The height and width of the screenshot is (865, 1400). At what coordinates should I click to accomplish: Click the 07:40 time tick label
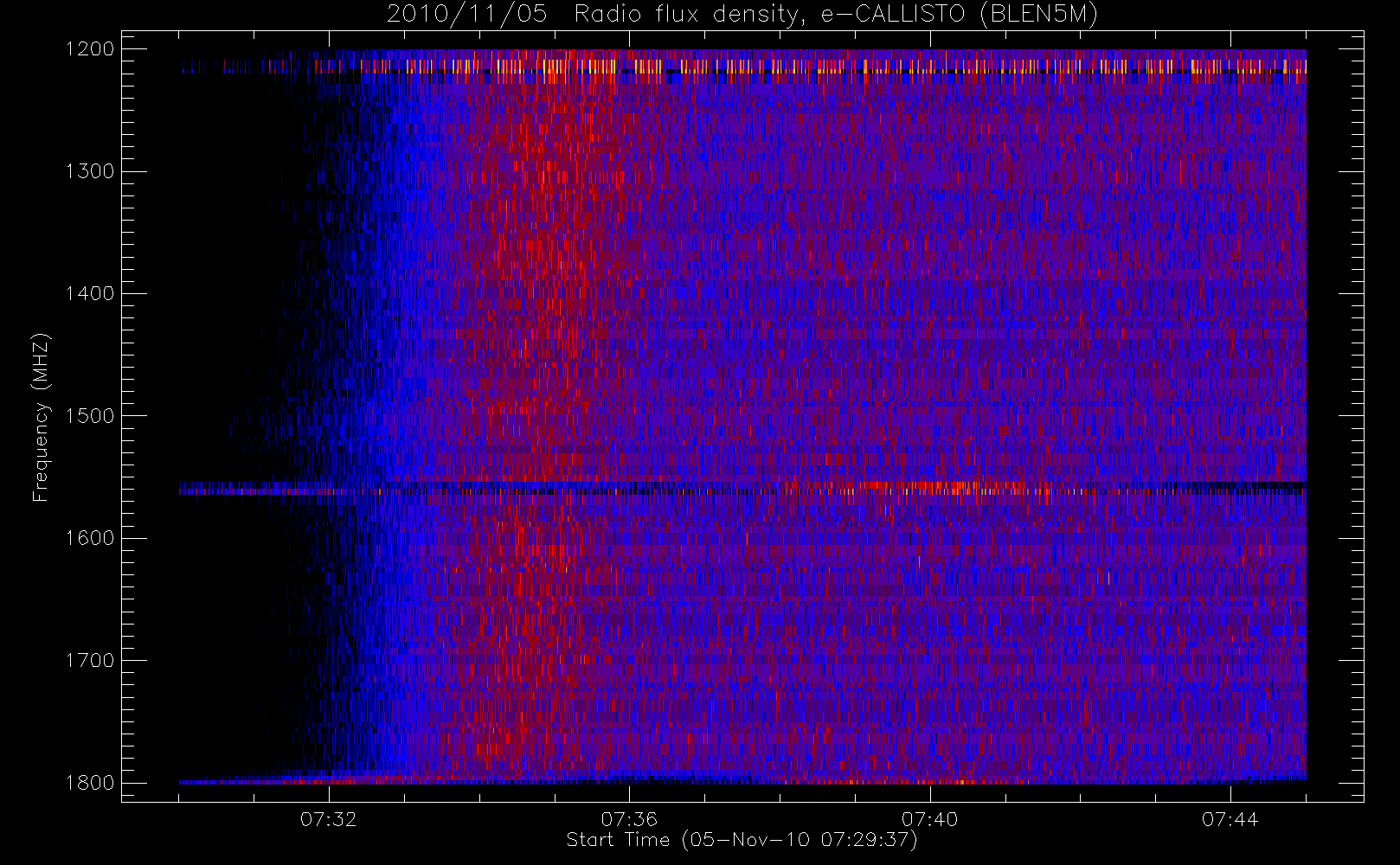[x=930, y=819]
